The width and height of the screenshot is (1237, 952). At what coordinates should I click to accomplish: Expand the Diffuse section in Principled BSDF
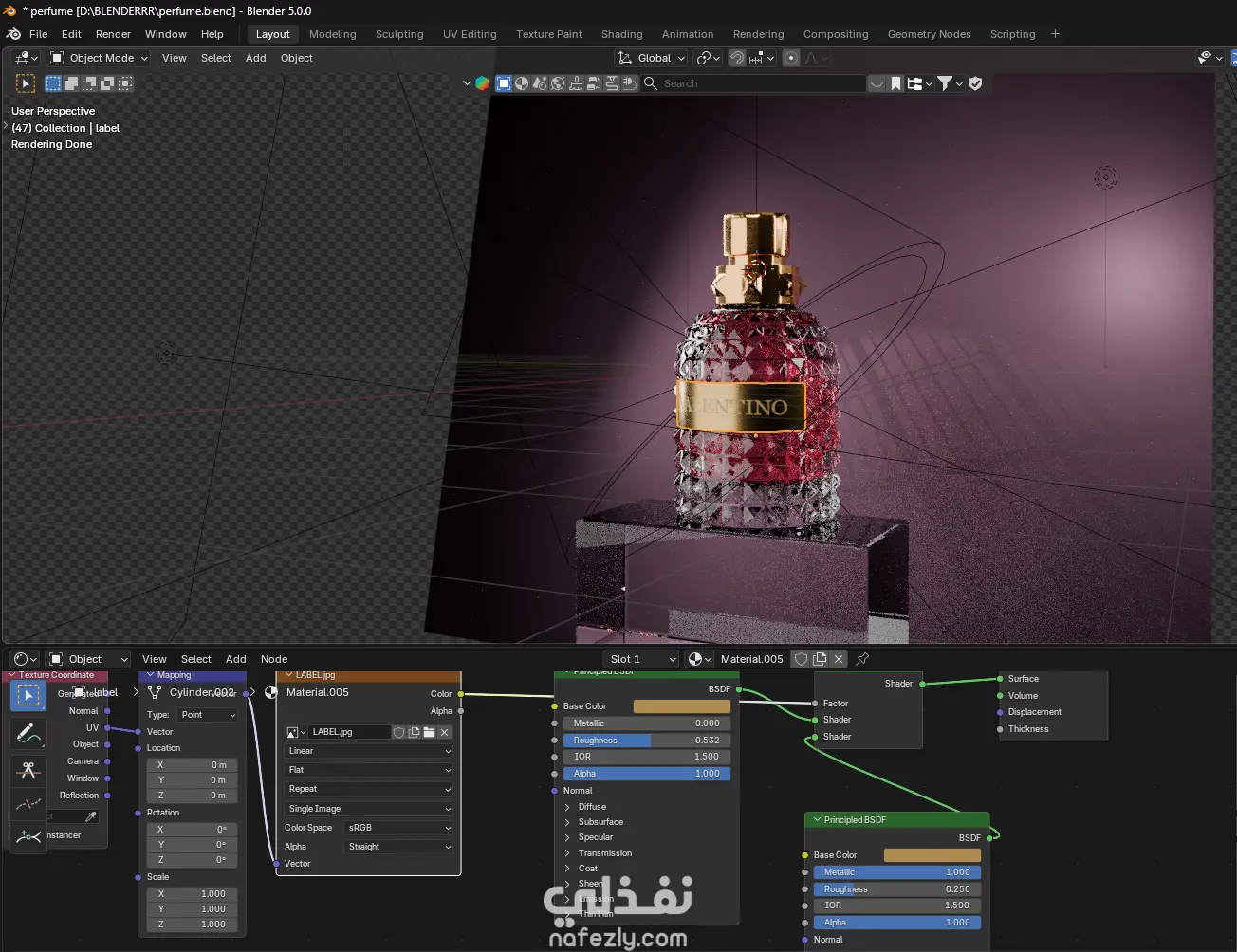coord(568,807)
